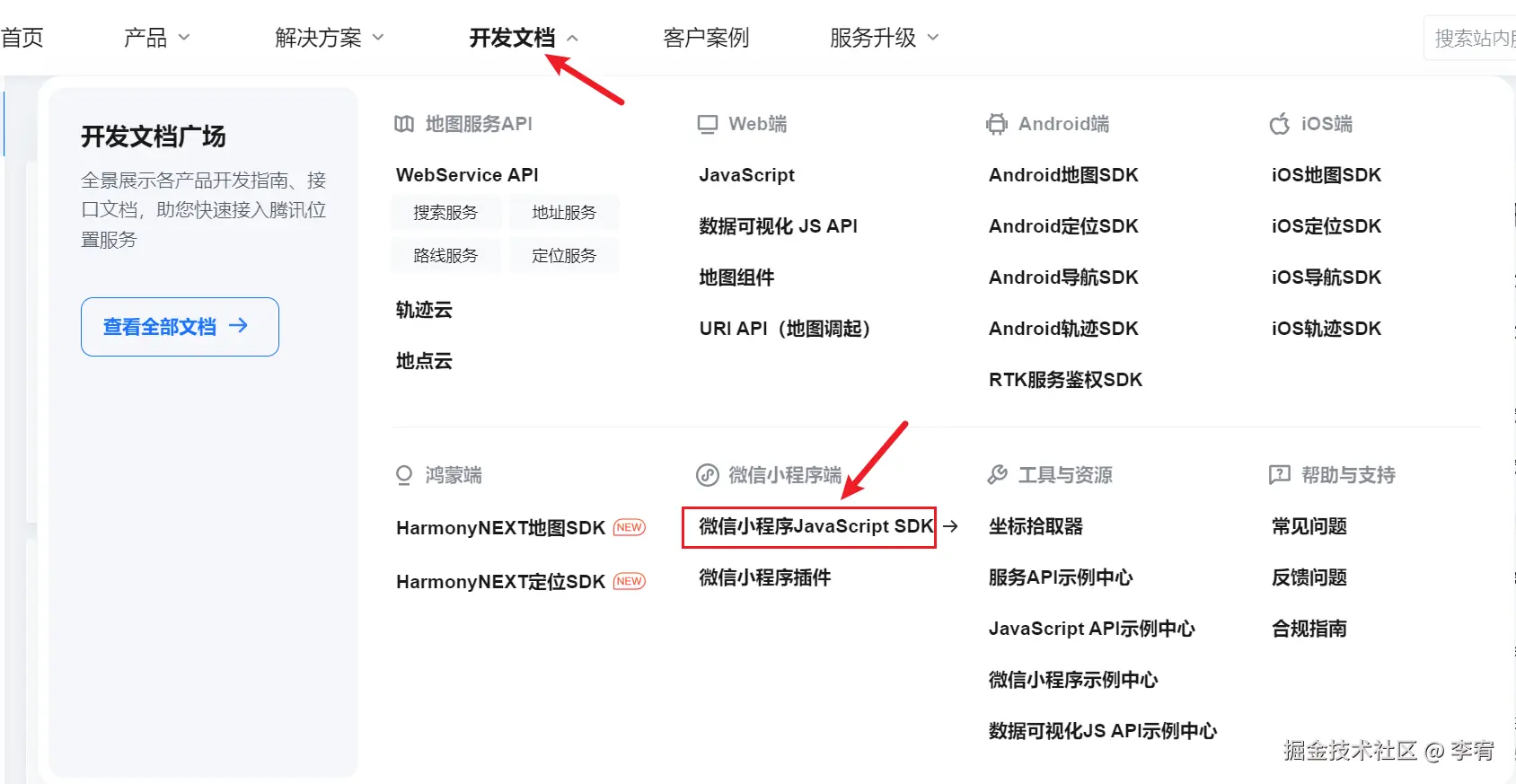The height and width of the screenshot is (784, 1516).
Task: Select the 开发文档 navigation tab
Action: click(512, 38)
